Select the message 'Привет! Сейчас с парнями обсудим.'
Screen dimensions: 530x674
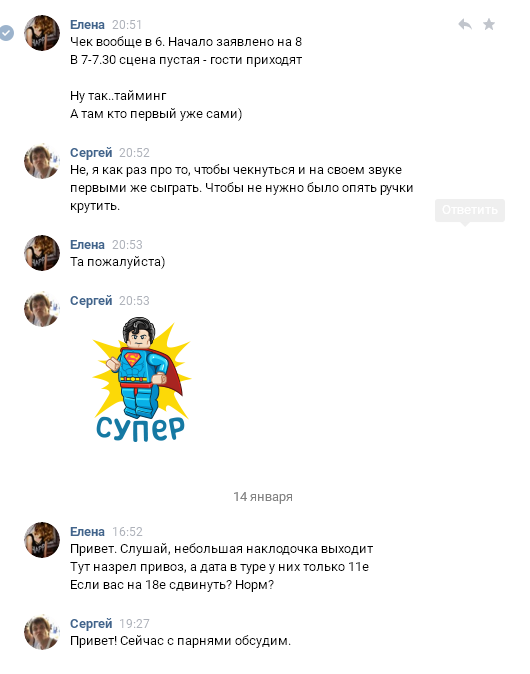[181, 640]
